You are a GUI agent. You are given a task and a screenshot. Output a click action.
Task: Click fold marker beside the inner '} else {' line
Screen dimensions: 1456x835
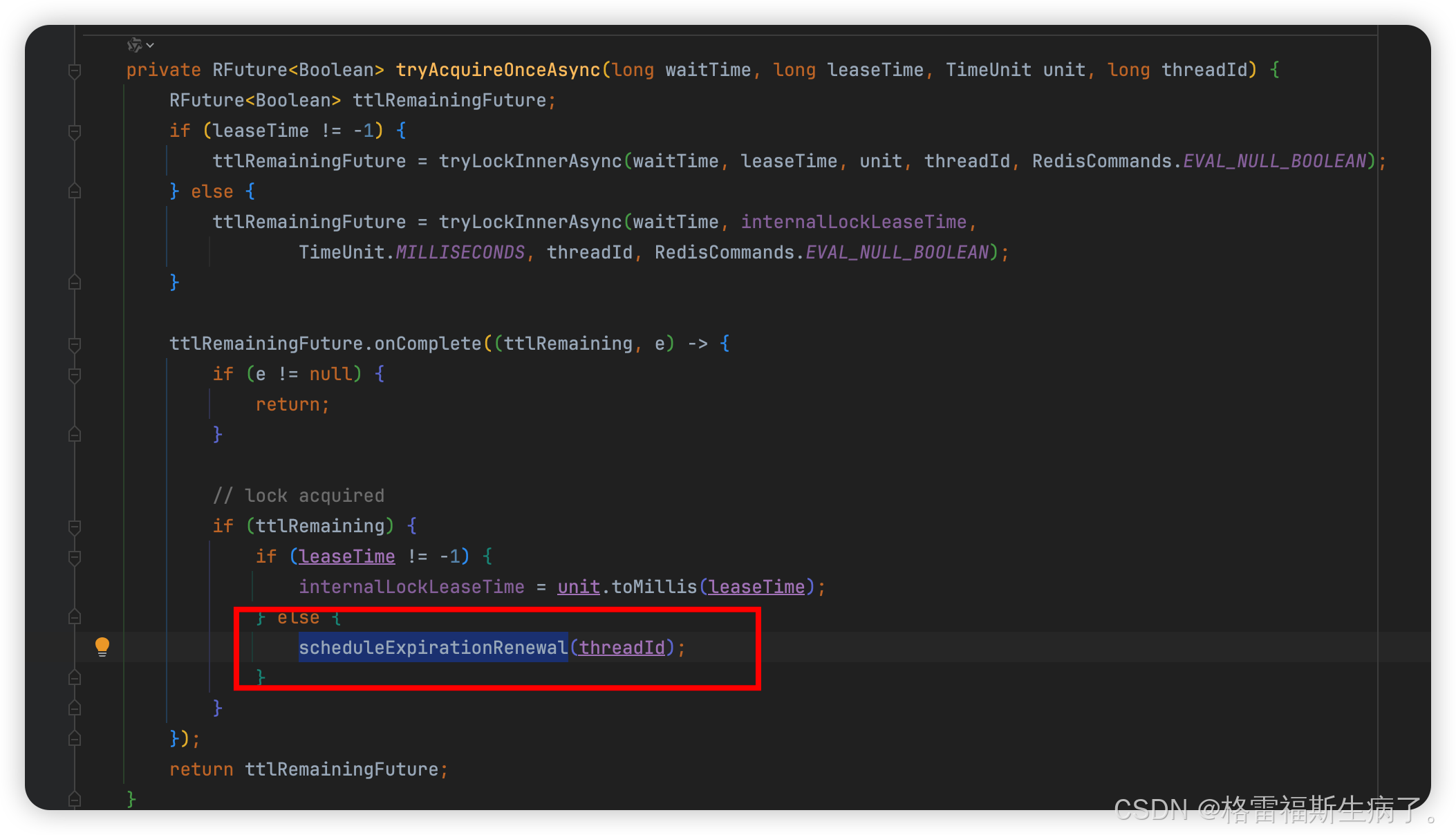75,617
